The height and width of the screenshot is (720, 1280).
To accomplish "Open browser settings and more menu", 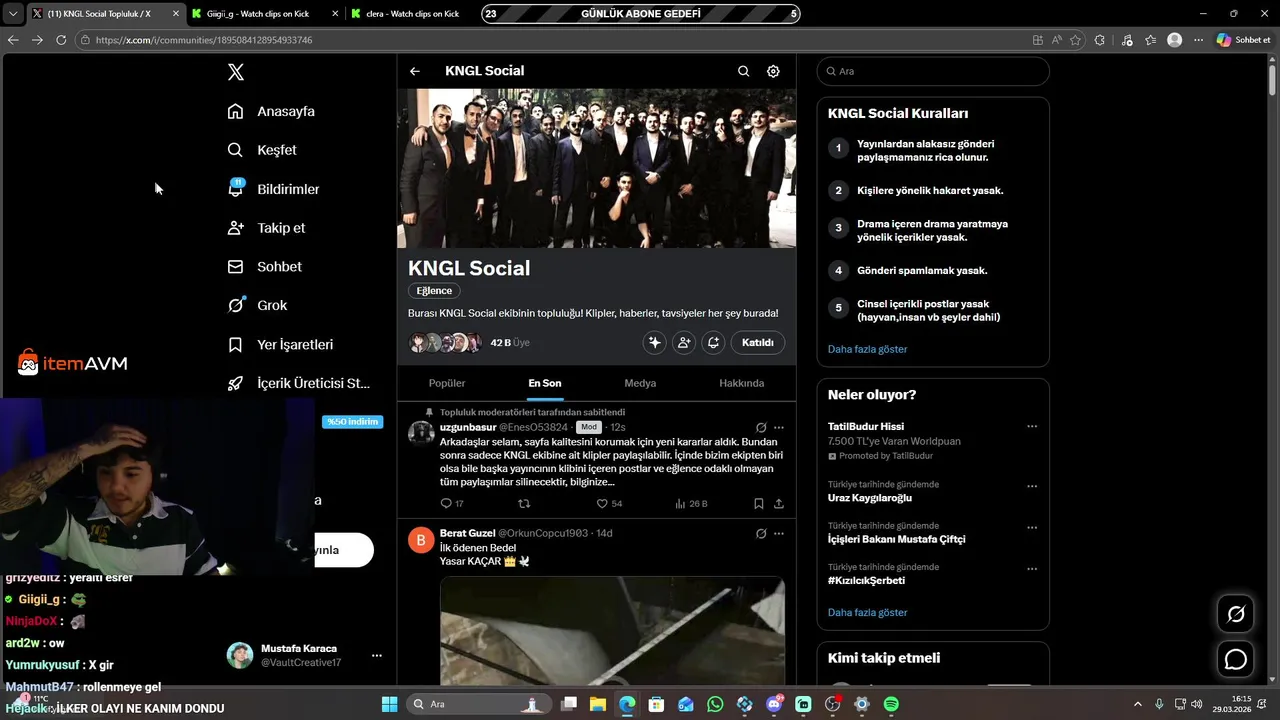I will [x=1198, y=40].
